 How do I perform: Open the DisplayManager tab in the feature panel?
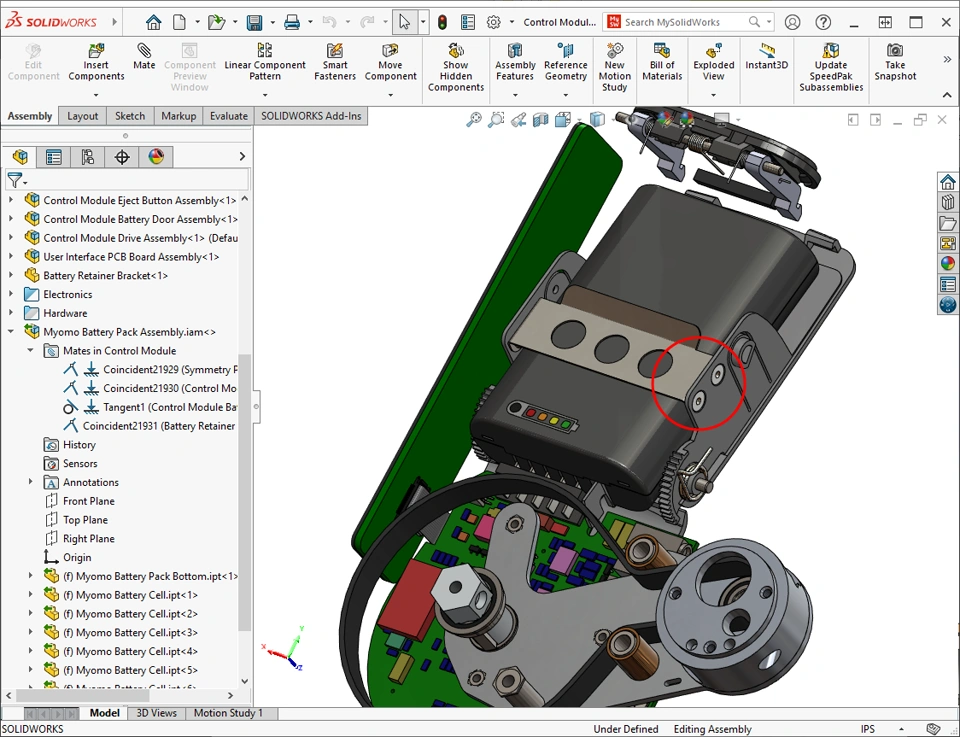156,157
